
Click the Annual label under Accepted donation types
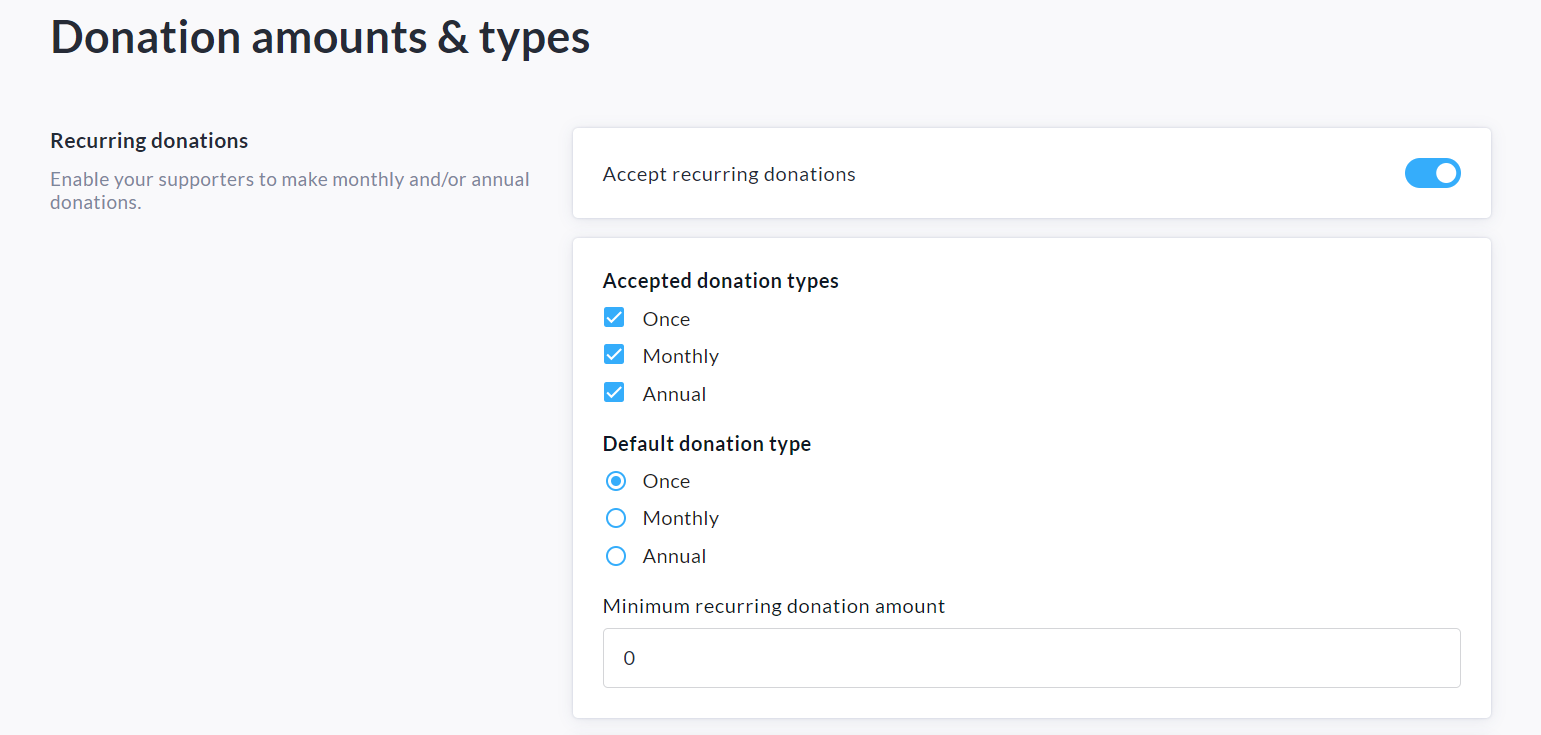(674, 394)
